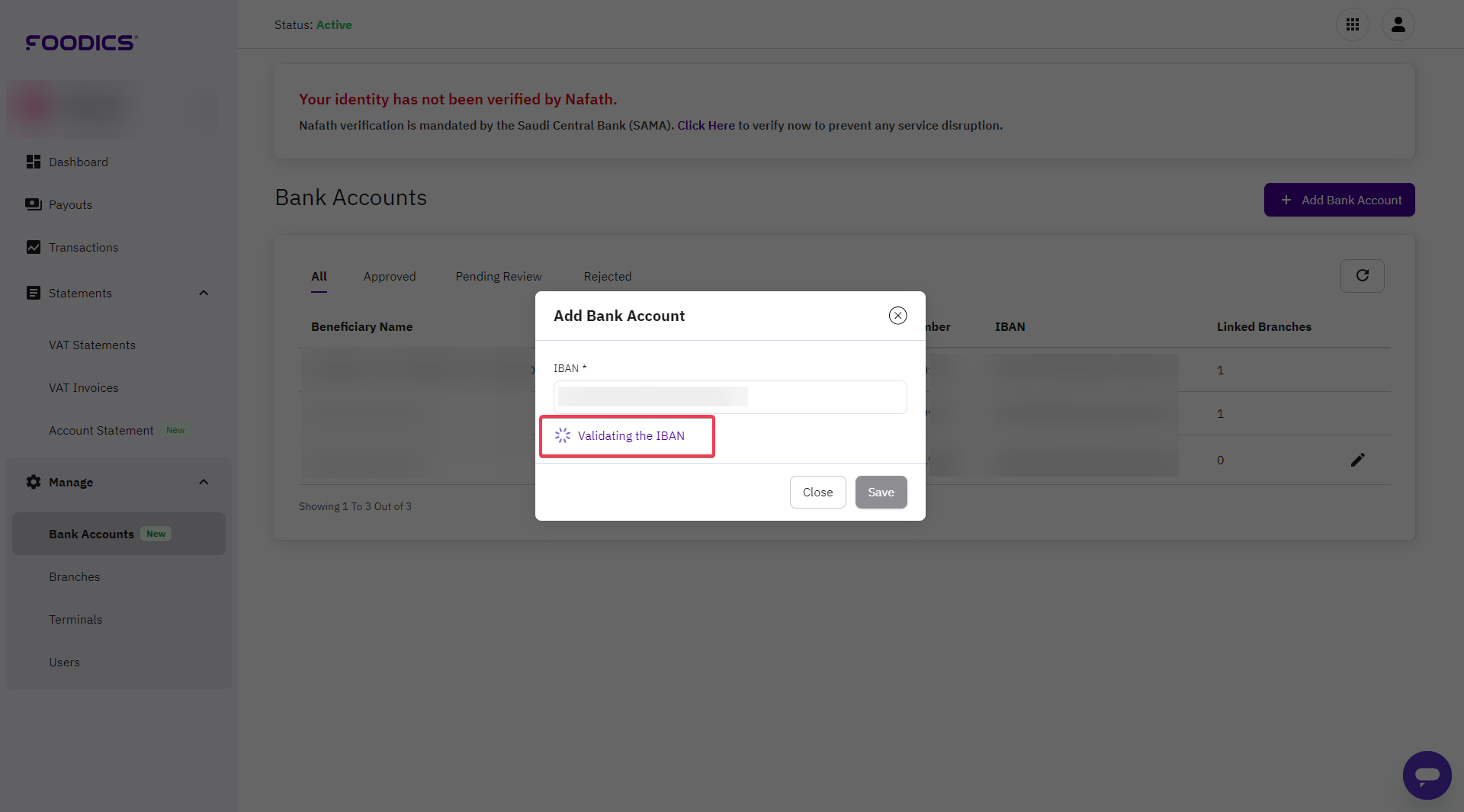Open the Manage settings section
Image resolution: width=1464 pixels, height=812 pixels.
click(x=70, y=482)
